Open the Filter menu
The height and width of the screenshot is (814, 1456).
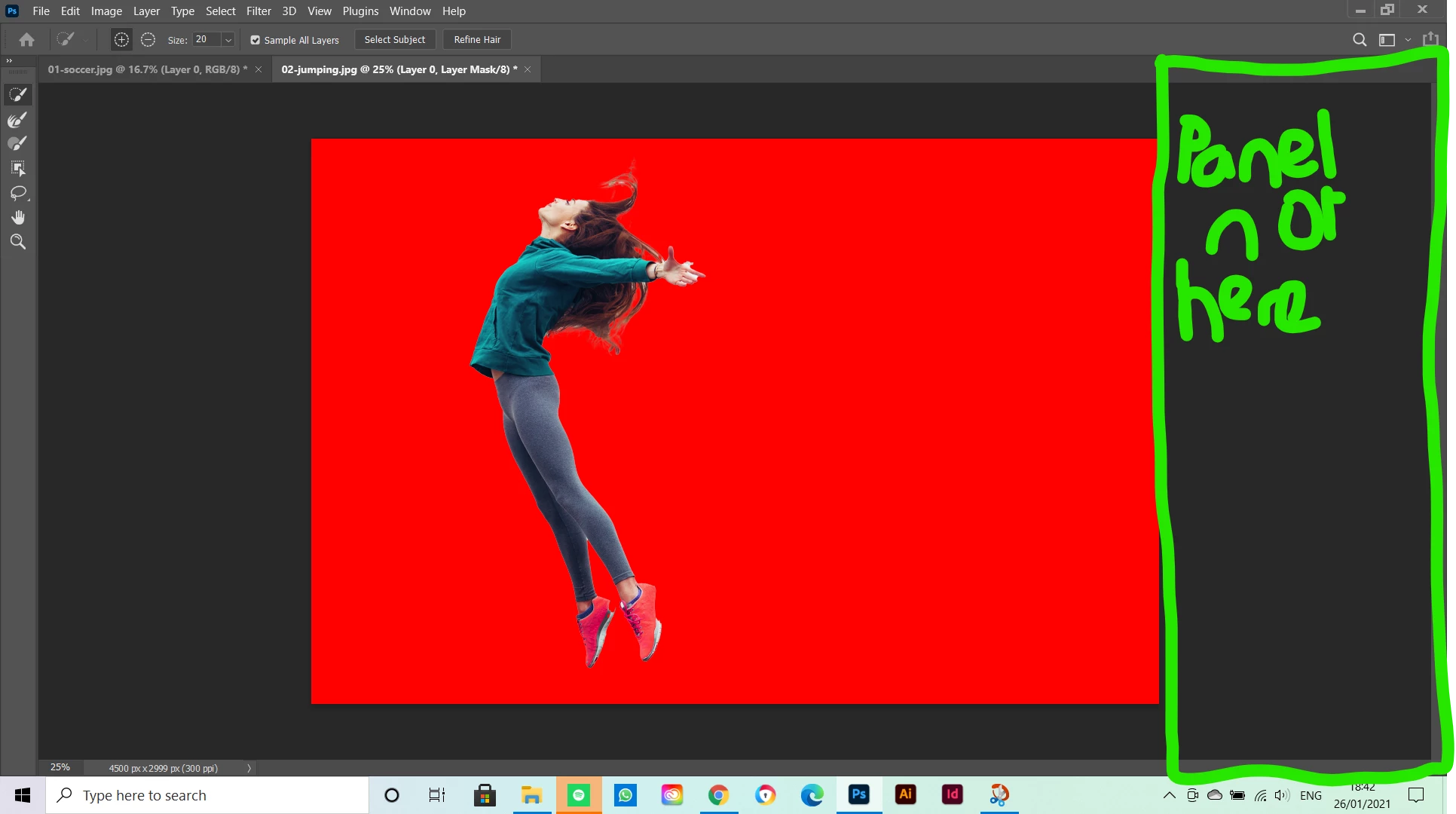(258, 11)
